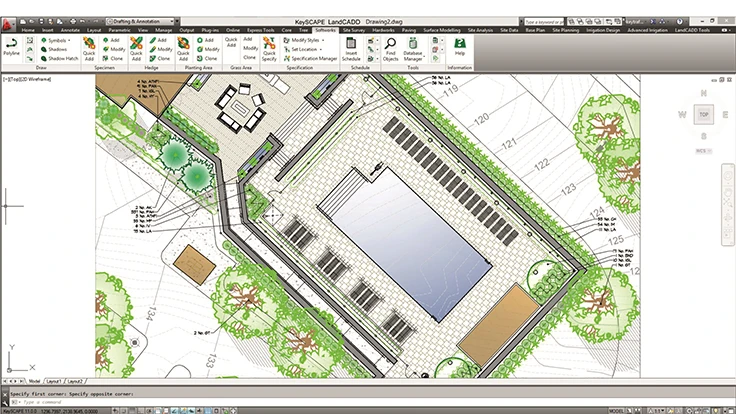Expand the Modify Styles dropdown
736x414 pixels.
pyautogui.click(x=306, y=40)
